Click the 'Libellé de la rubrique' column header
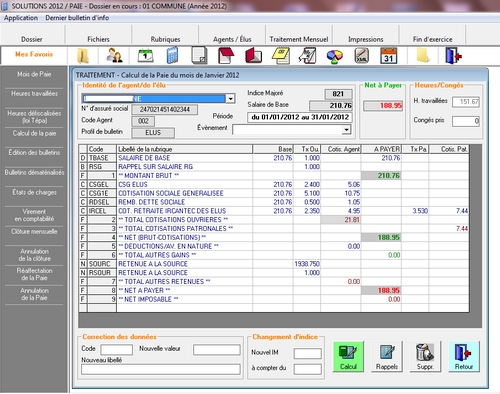Screen dimensions: 500x394 184,149
